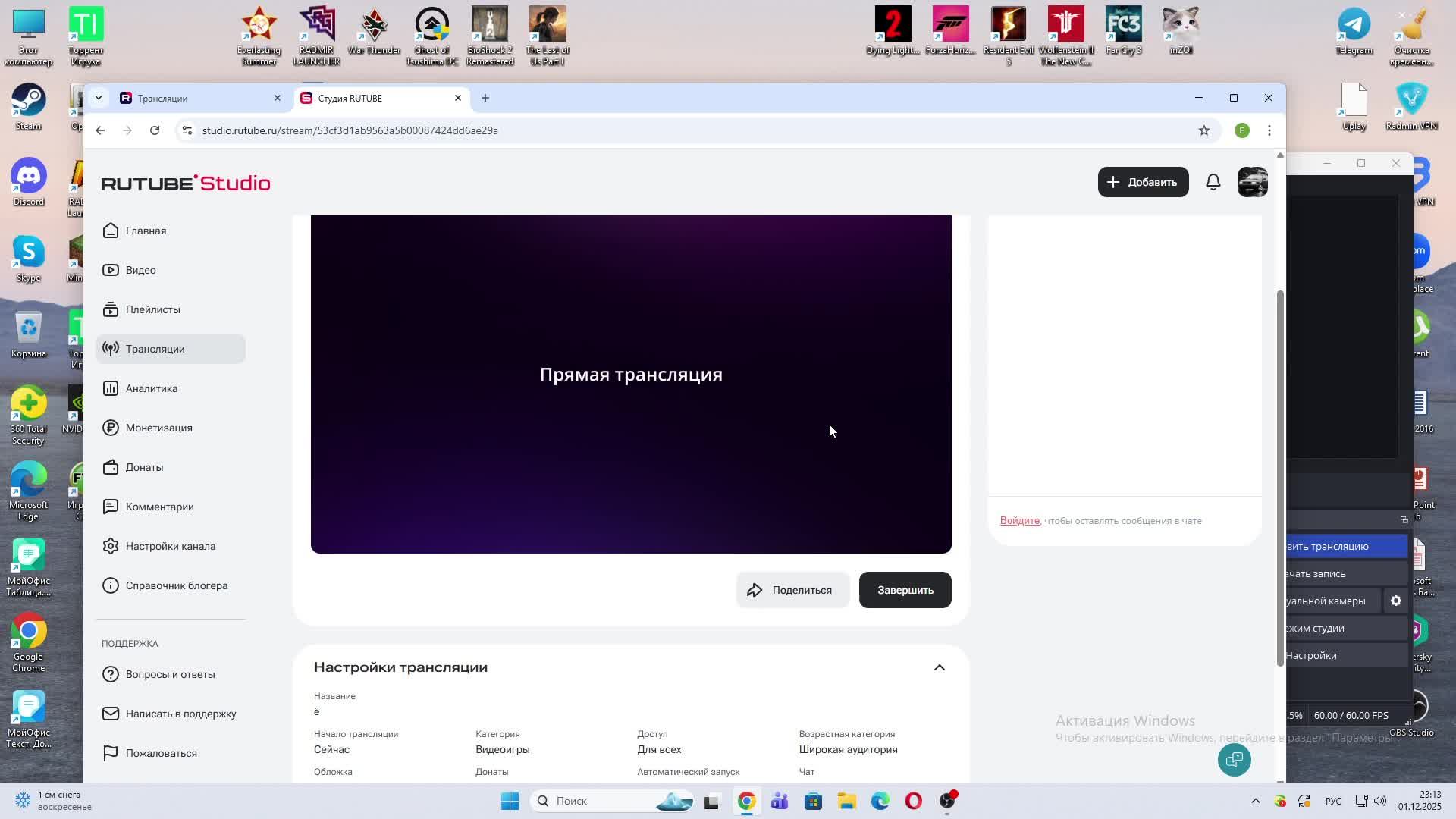This screenshot has height=819, width=1456.
Task: Open the Chrome three-dot menu
Action: (x=1269, y=130)
